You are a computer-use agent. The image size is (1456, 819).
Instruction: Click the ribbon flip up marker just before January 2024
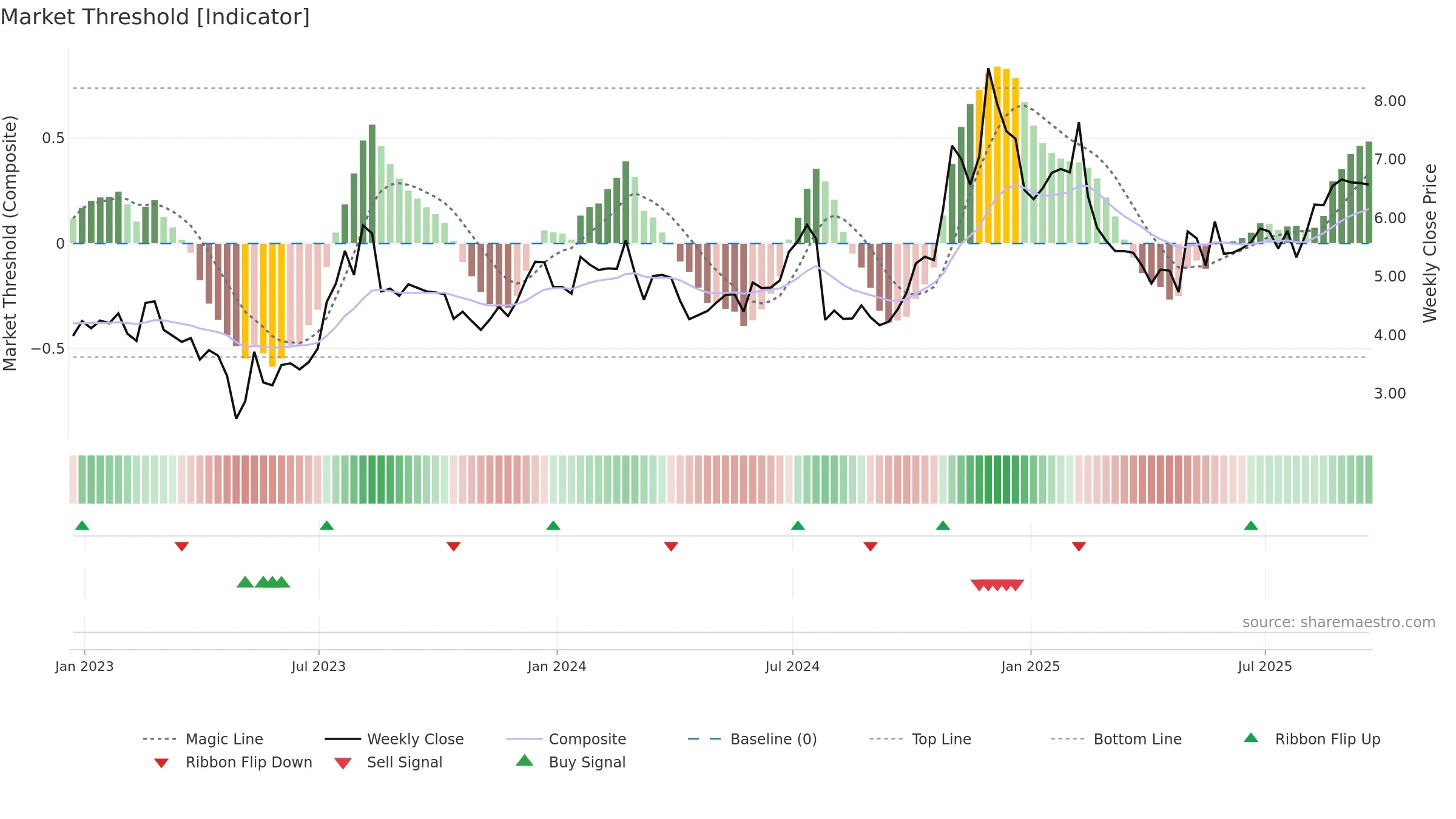[553, 525]
